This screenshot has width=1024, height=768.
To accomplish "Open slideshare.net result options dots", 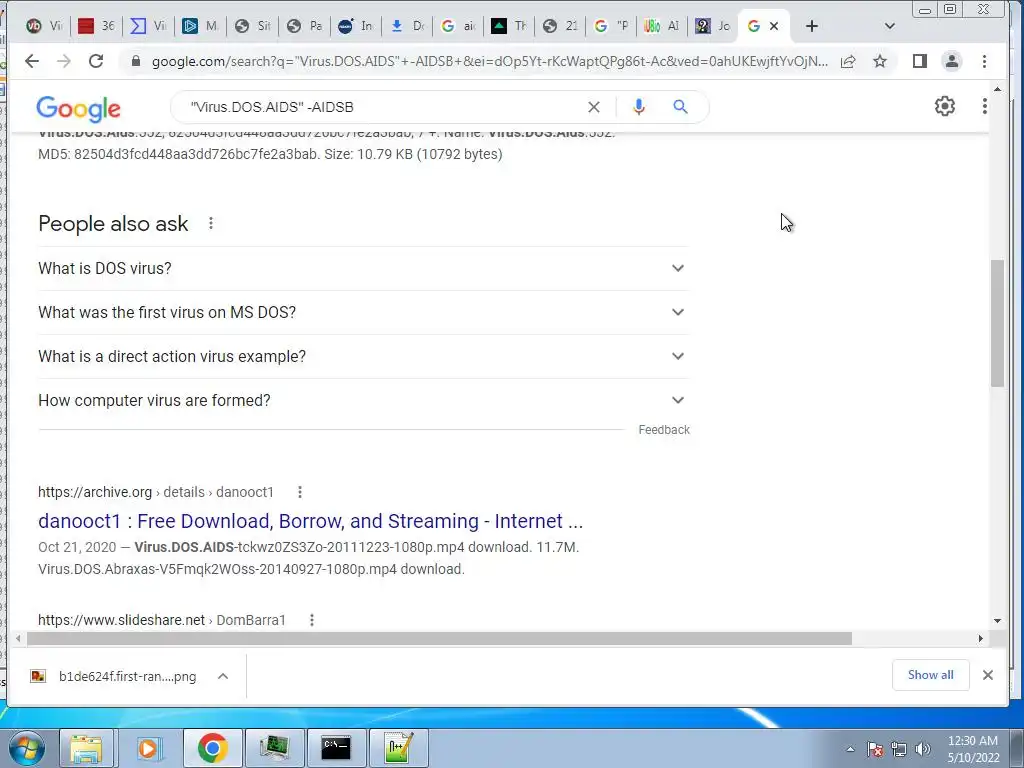I will click(x=312, y=620).
